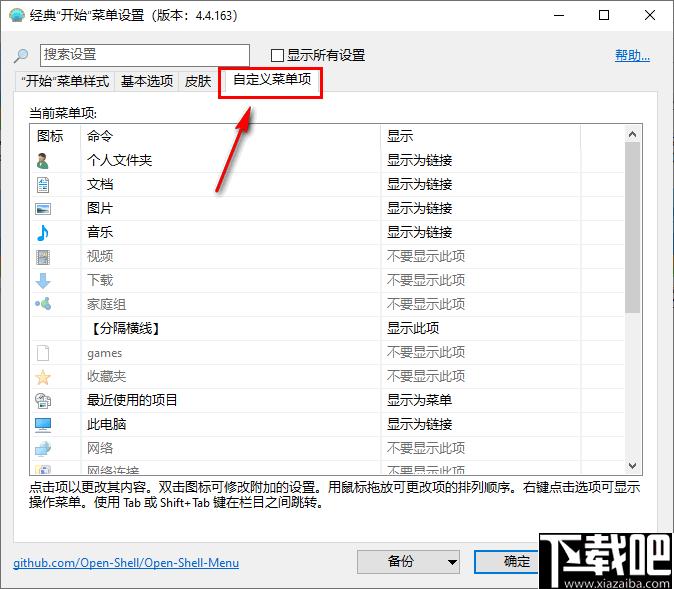674x589 pixels.
Task: Click the games blank page icon
Action: click(43, 353)
